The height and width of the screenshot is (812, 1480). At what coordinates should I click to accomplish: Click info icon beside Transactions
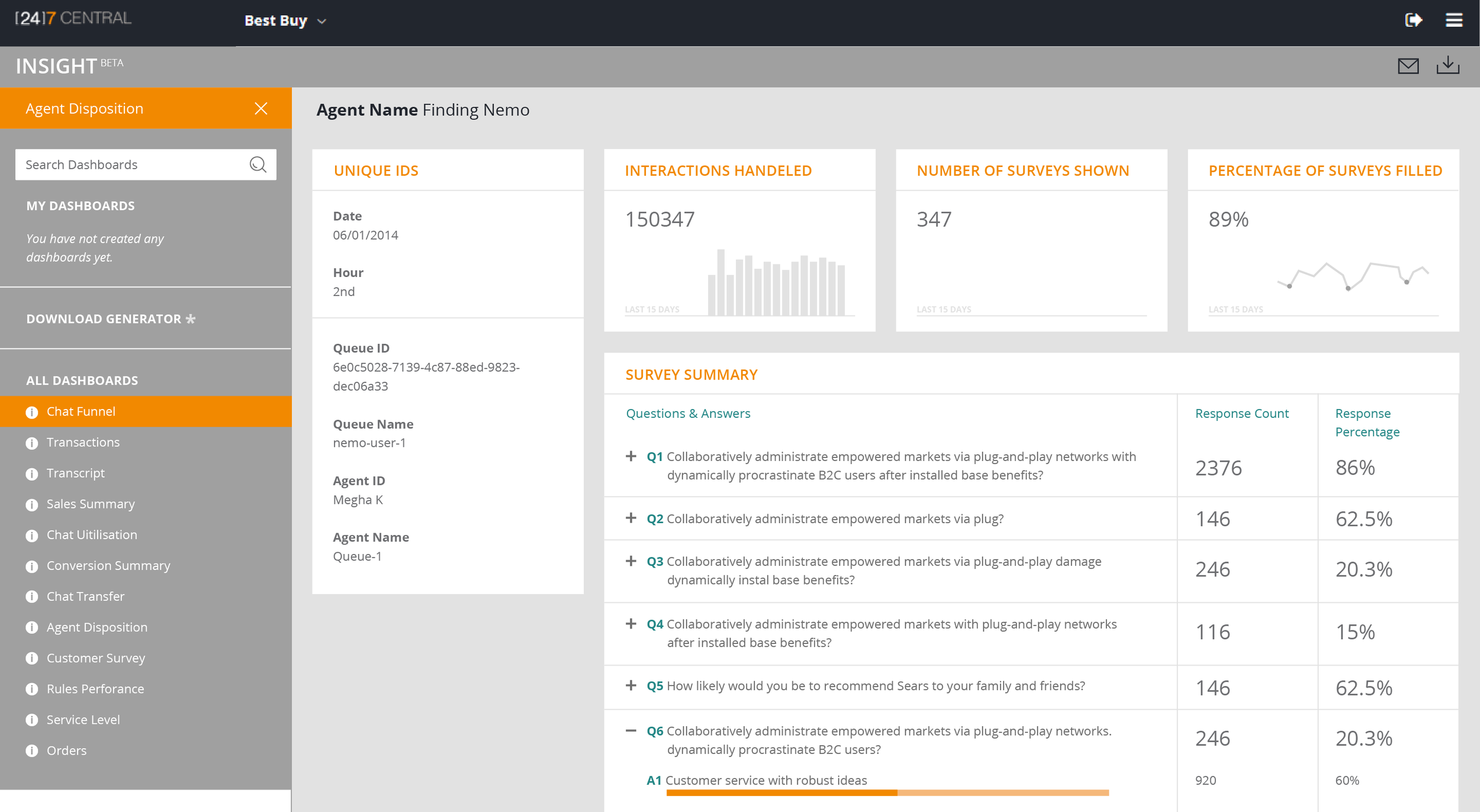32,443
